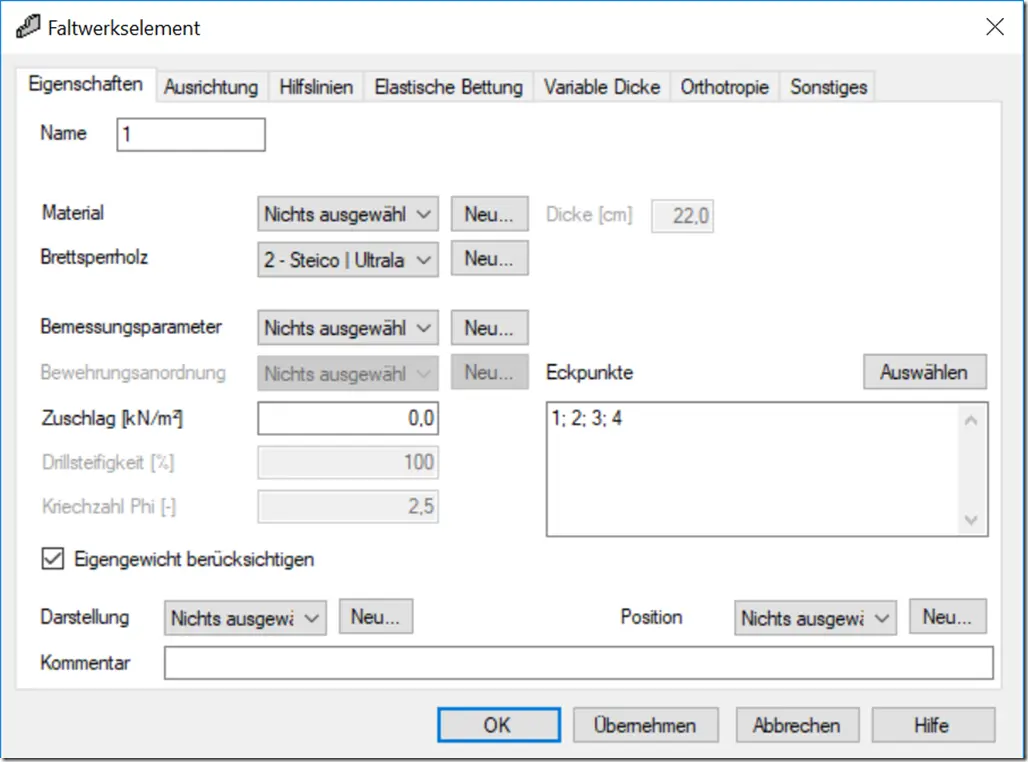Select the Orthotropie tab
Screen dimensions: 1028x762
[x=724, y=87]
